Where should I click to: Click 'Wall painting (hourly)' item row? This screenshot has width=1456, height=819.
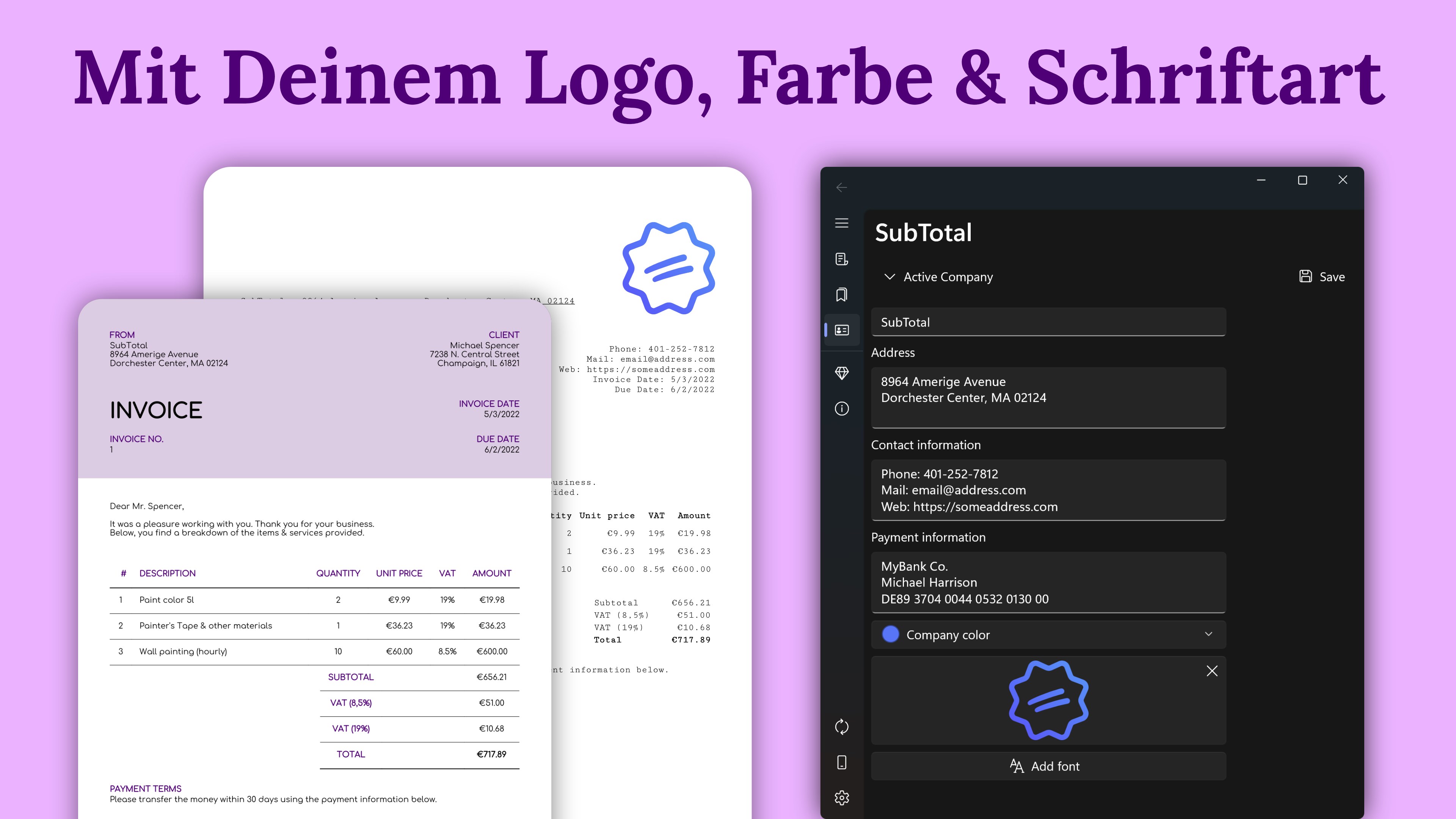click(314, 652)
